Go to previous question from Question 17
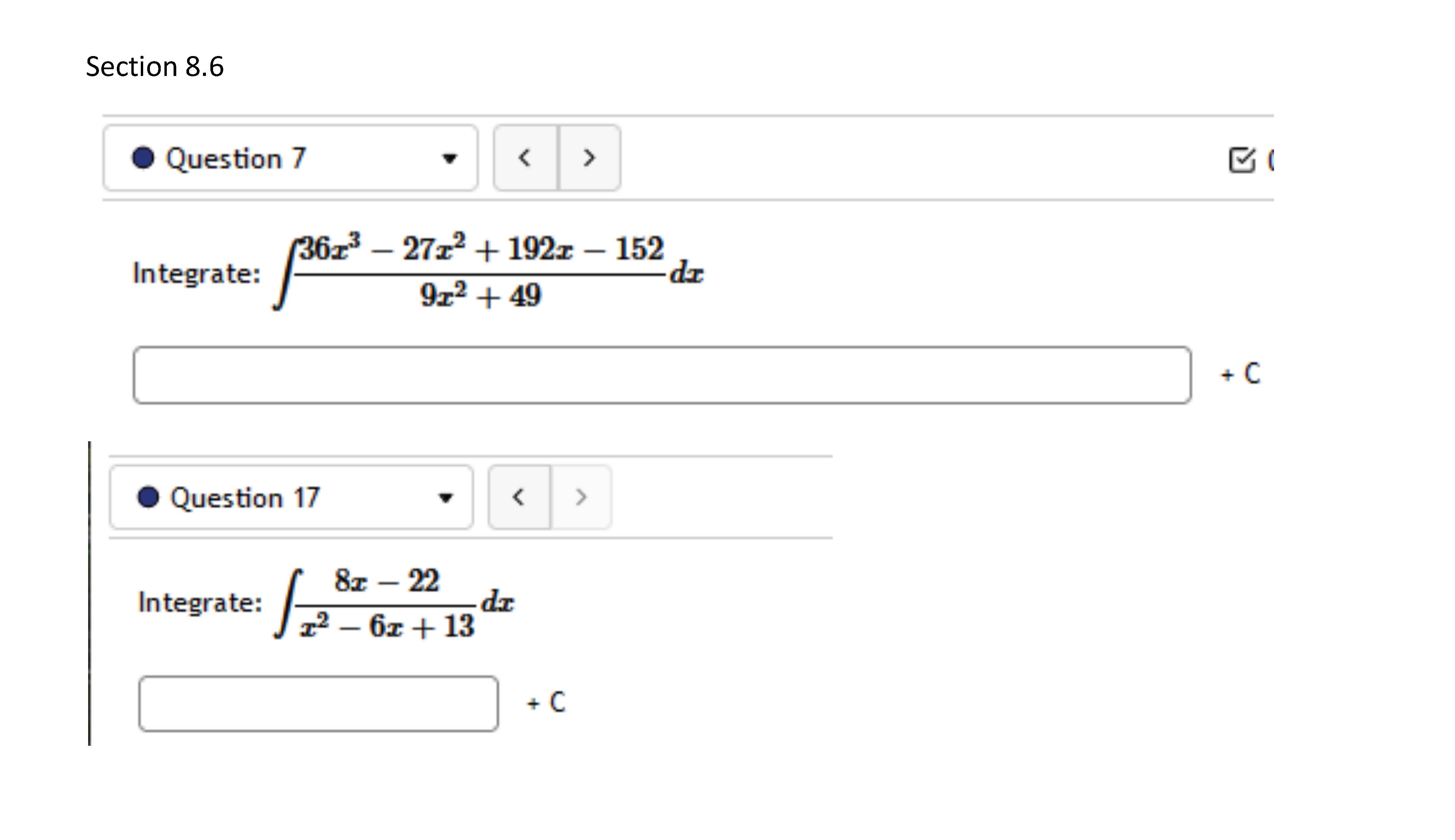 click(x=519, y=497)
